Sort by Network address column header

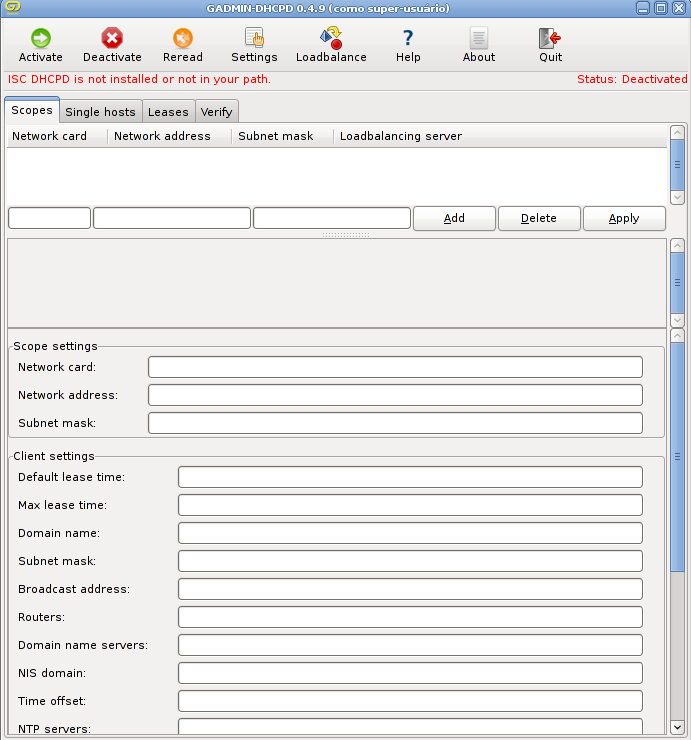point(169,136)
